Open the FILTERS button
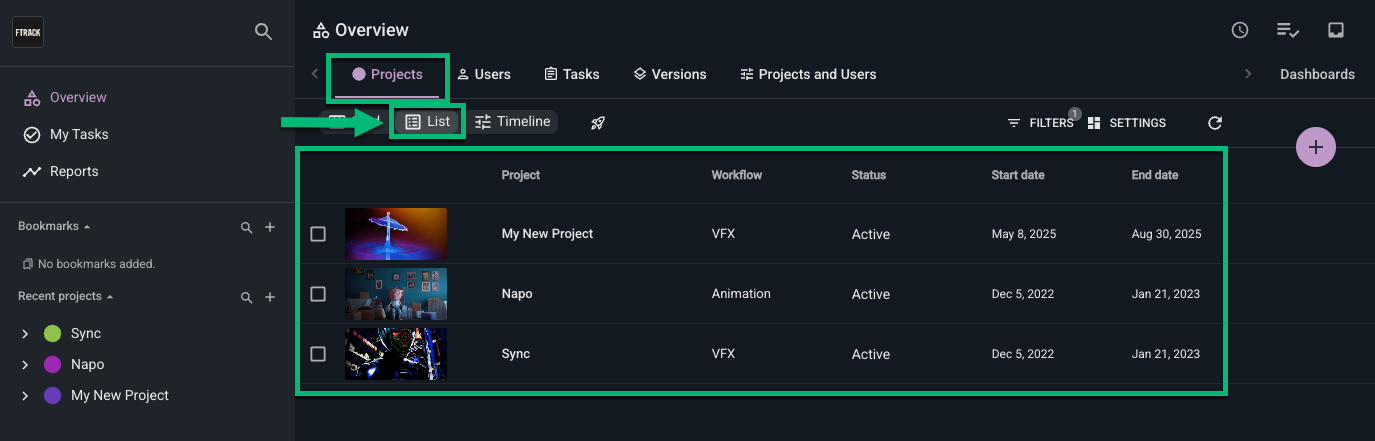The image size is (1375, 441). [1040, 123]
